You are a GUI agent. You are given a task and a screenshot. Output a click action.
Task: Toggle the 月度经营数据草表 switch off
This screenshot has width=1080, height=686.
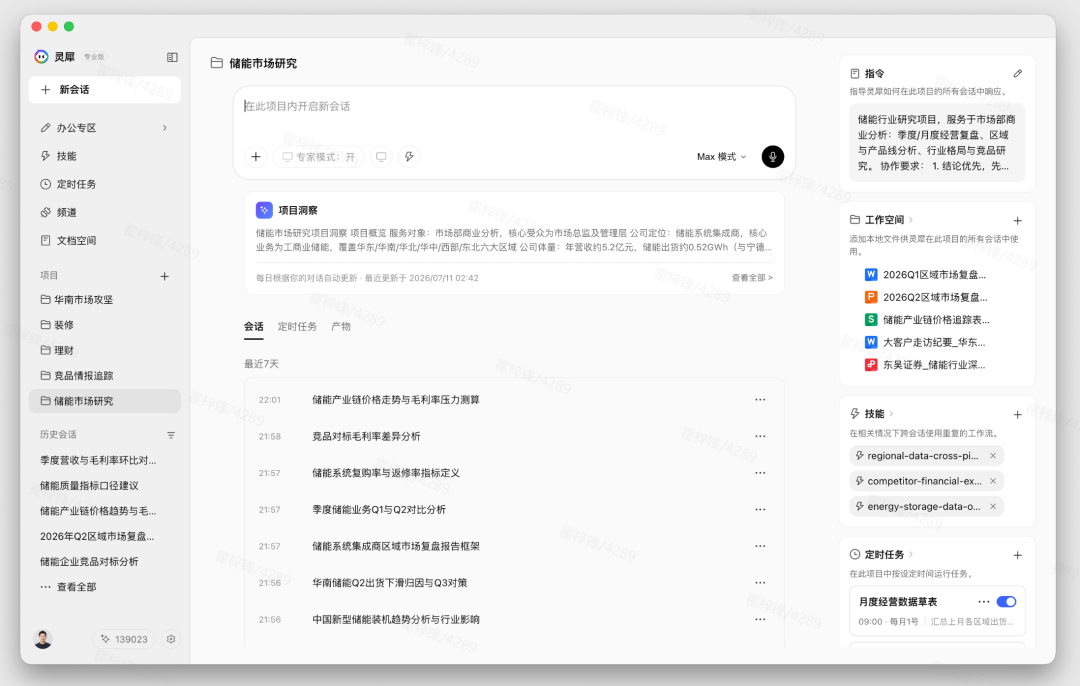pos(1006,602)
